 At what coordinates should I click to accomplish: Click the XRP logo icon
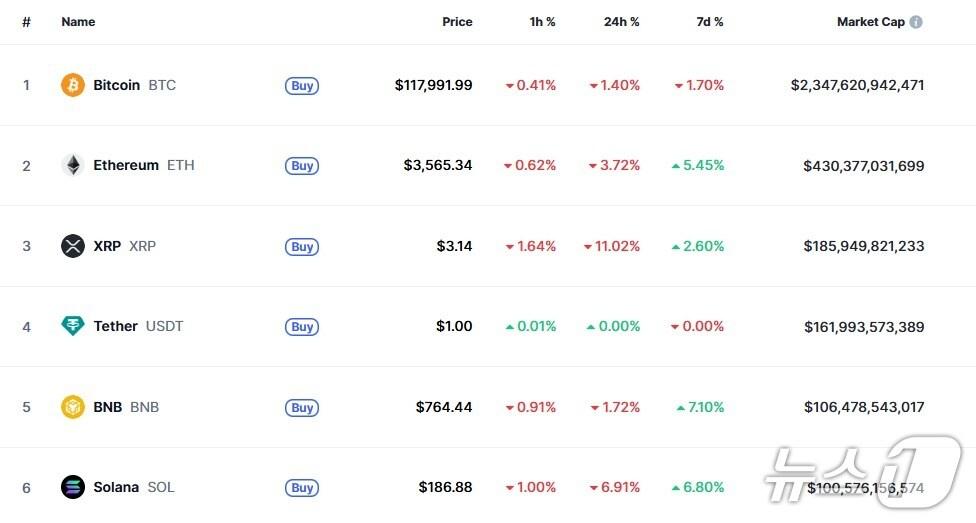(x=73, y=246)
